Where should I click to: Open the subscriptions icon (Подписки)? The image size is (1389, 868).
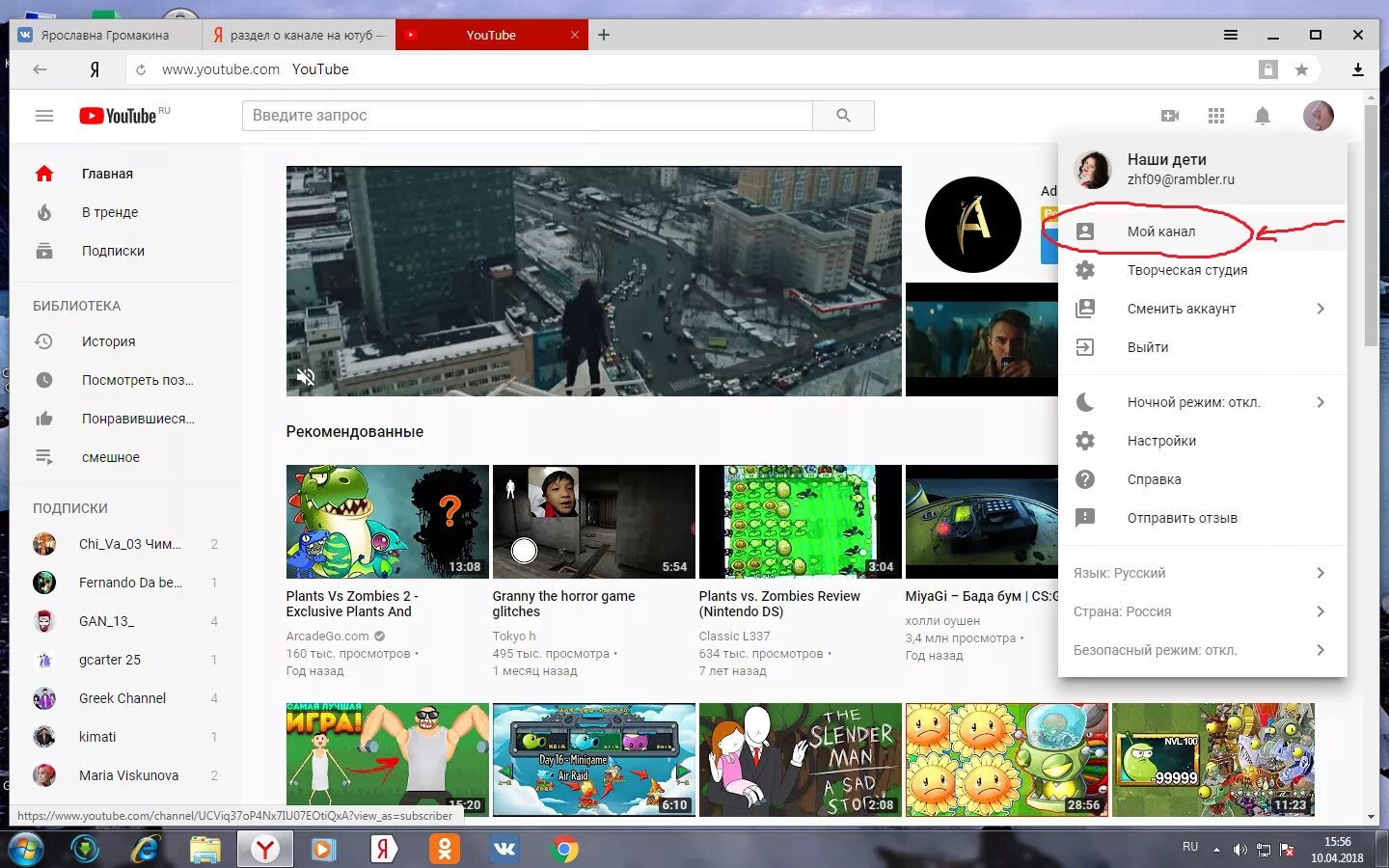pos(44,251)
